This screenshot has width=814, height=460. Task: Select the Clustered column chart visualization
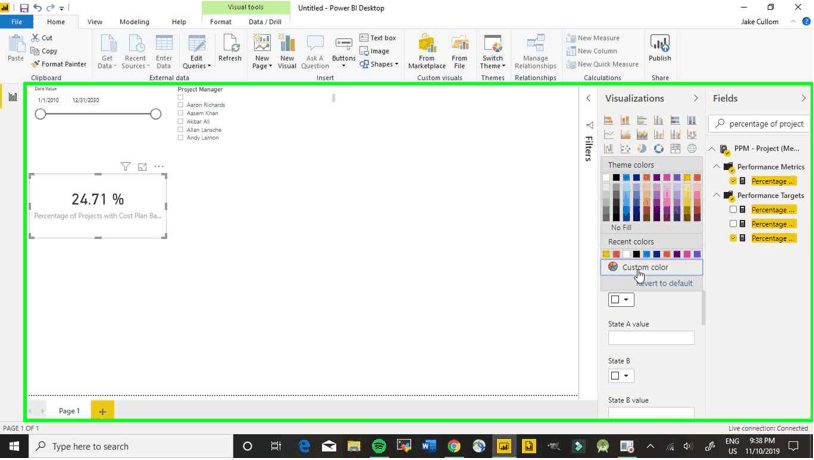658,120
